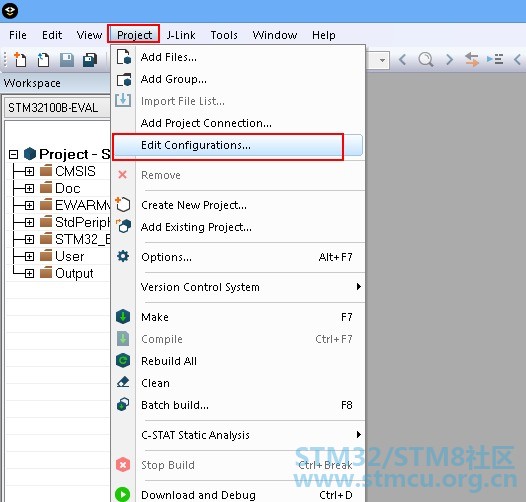Open the Project menu
The height and width of the screenshot is (502, 526).
pos(134,34)
